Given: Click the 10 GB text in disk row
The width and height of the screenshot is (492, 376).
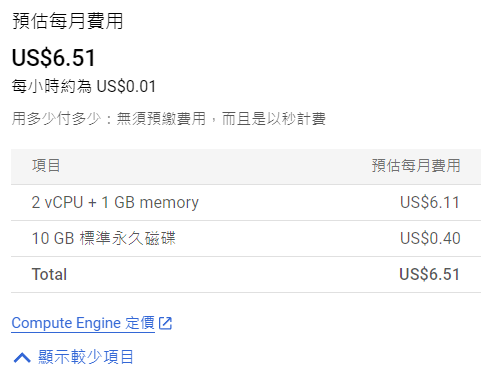Looking at the screenshot, I should pyautogui.click(x=53, y=239).
